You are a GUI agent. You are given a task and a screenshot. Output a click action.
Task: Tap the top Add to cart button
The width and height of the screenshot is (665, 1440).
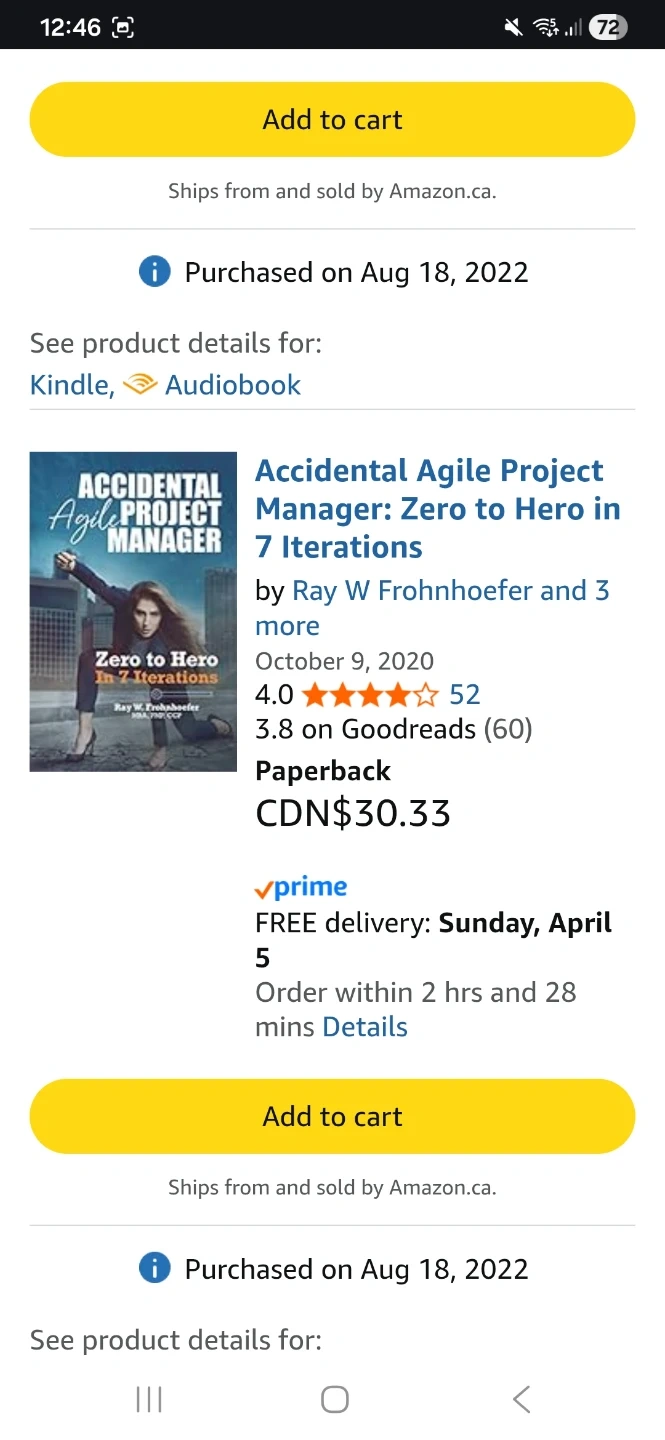pyautogui.click(x=332, y=120)
